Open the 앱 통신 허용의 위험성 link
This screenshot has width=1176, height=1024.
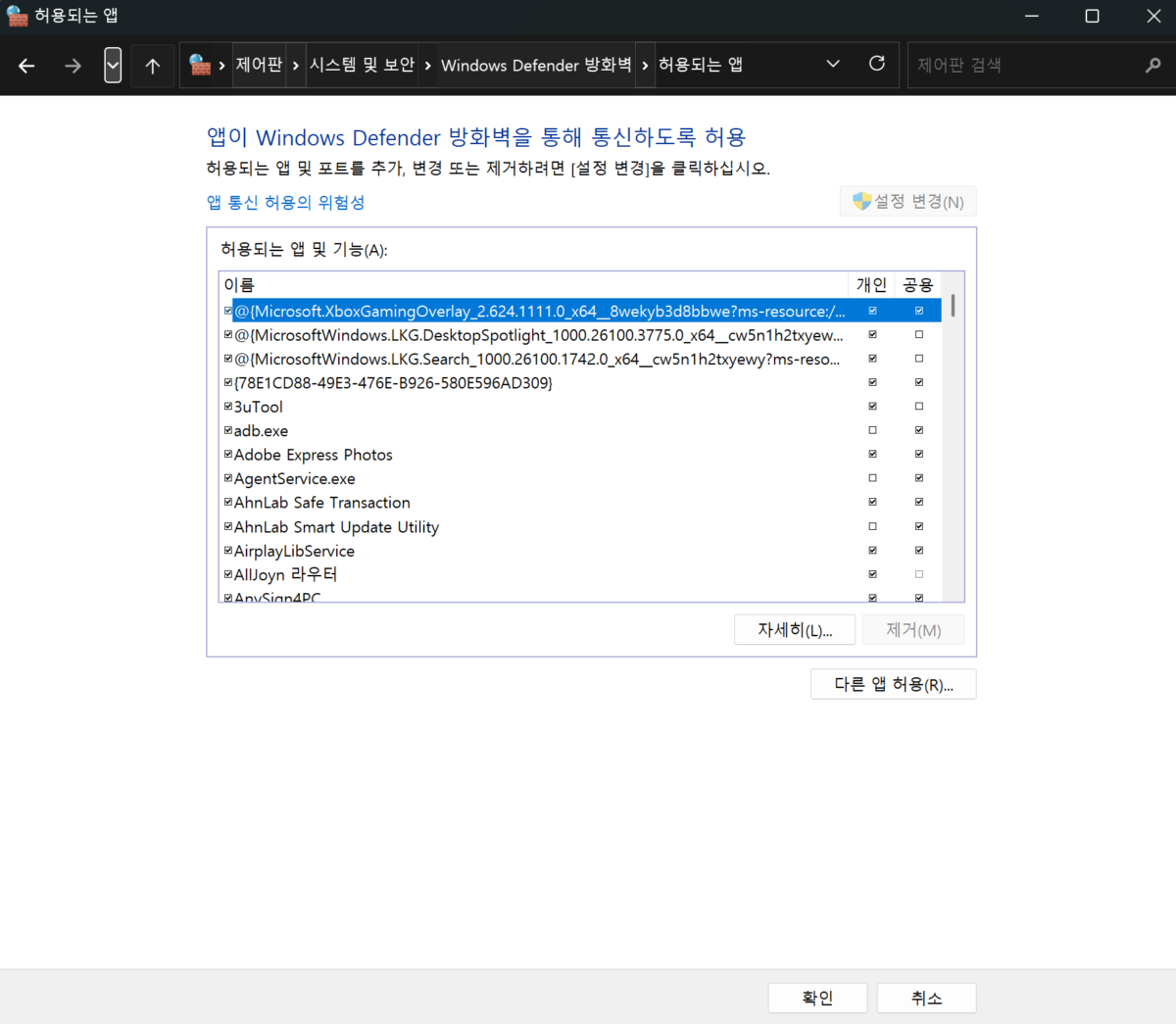[x=285, y=202]
